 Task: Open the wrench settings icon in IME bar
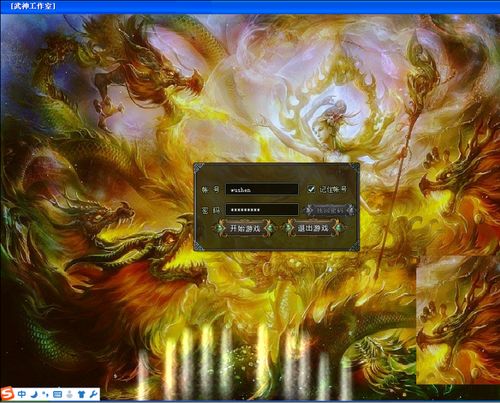point(94,394)
